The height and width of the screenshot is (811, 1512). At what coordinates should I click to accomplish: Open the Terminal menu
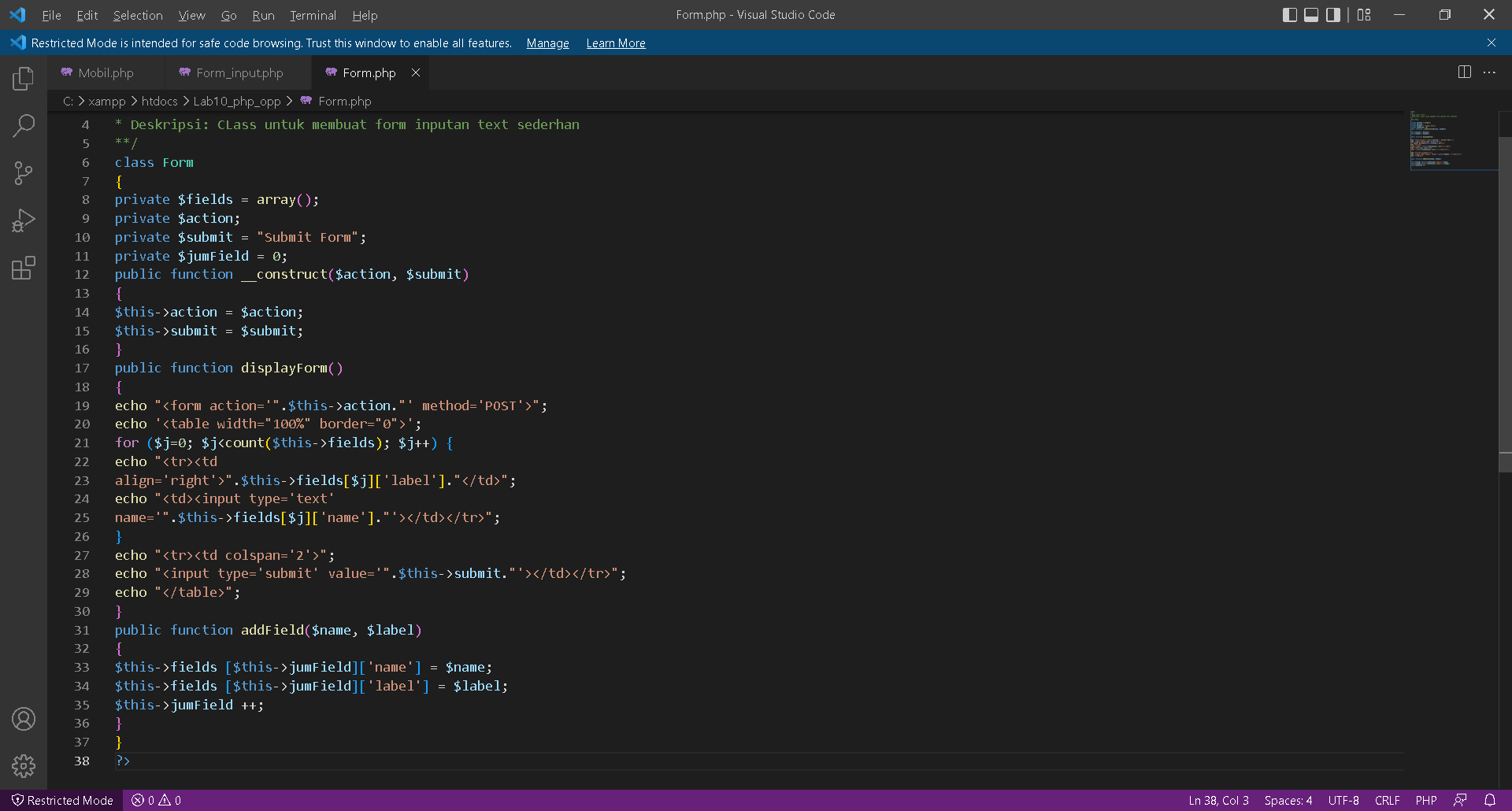click(x=313, y=15)
